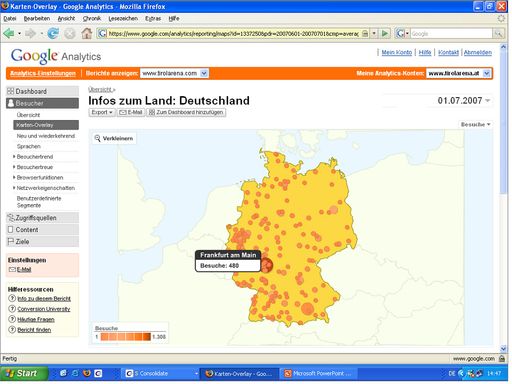Switch to Microsoft PowerPoint taskbar item

[x=318, y=374]
